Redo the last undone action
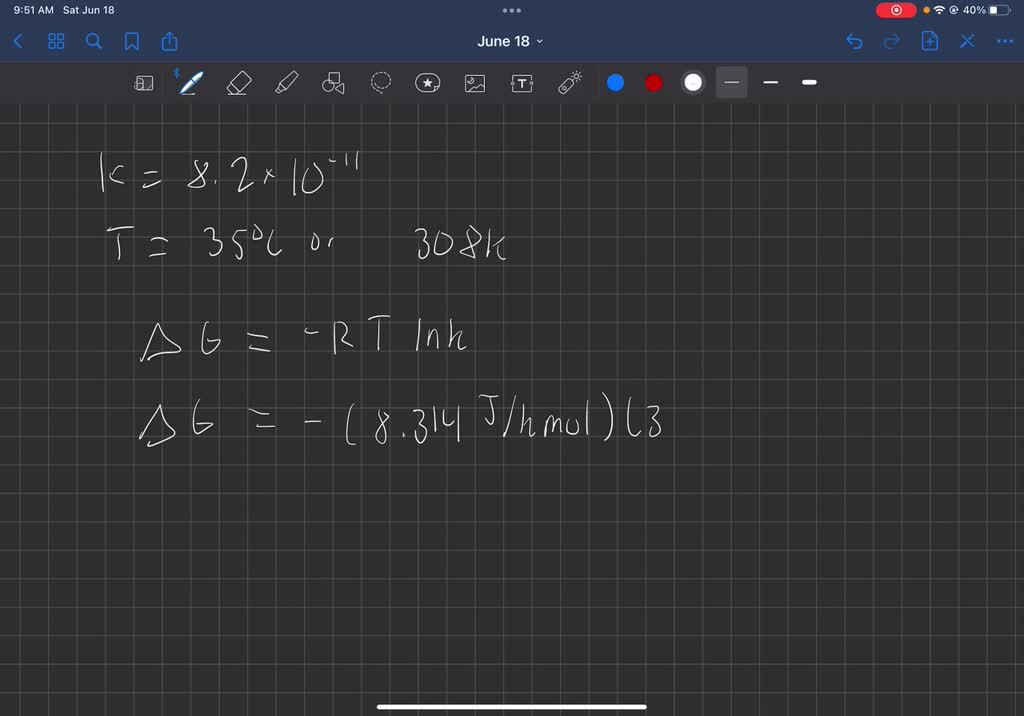This screenshot has width=1024, height=716. [891, 42]
